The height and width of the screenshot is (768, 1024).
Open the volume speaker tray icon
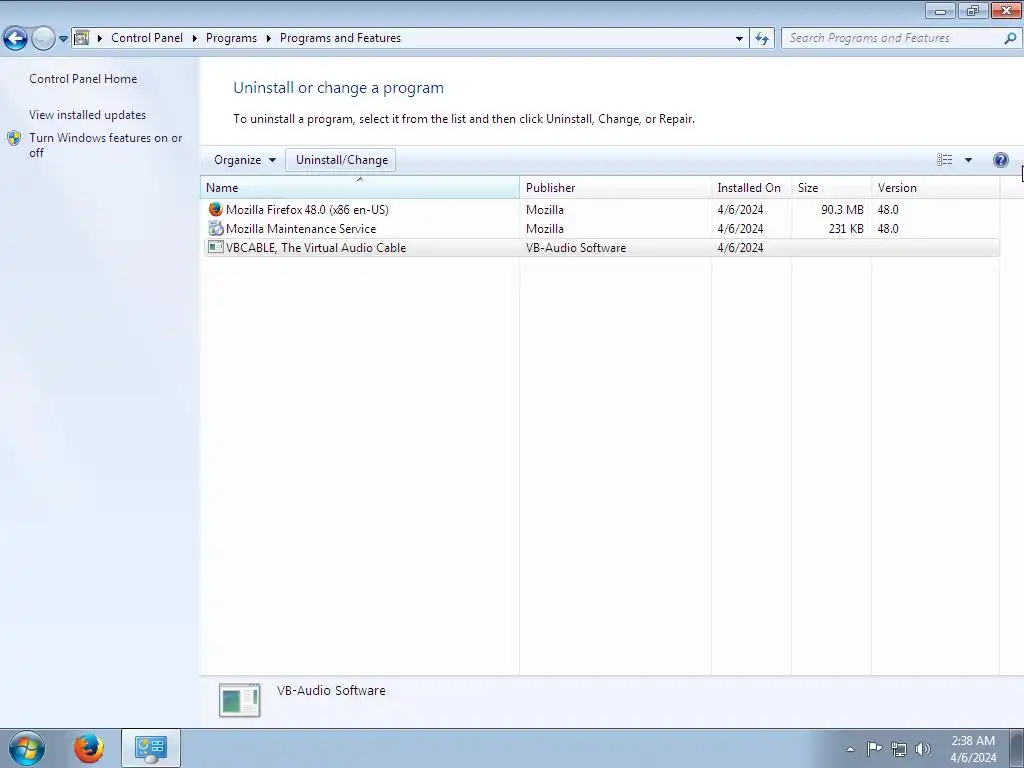(923, 749)
